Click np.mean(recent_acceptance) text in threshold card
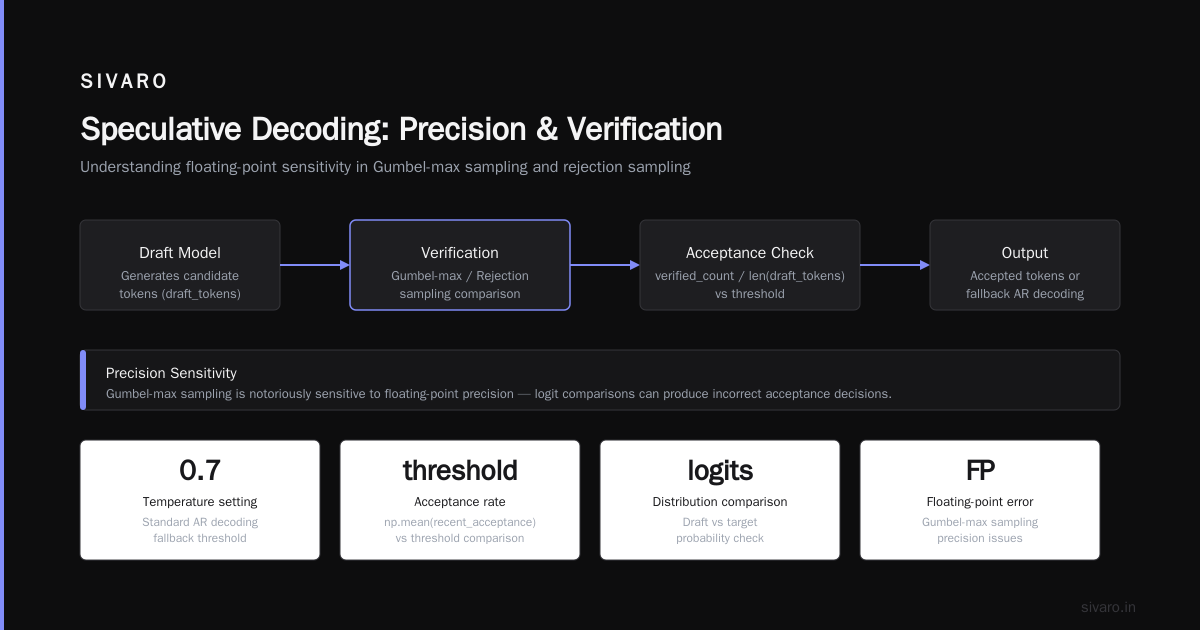1200x630 pixels. [x=460, y=522]
